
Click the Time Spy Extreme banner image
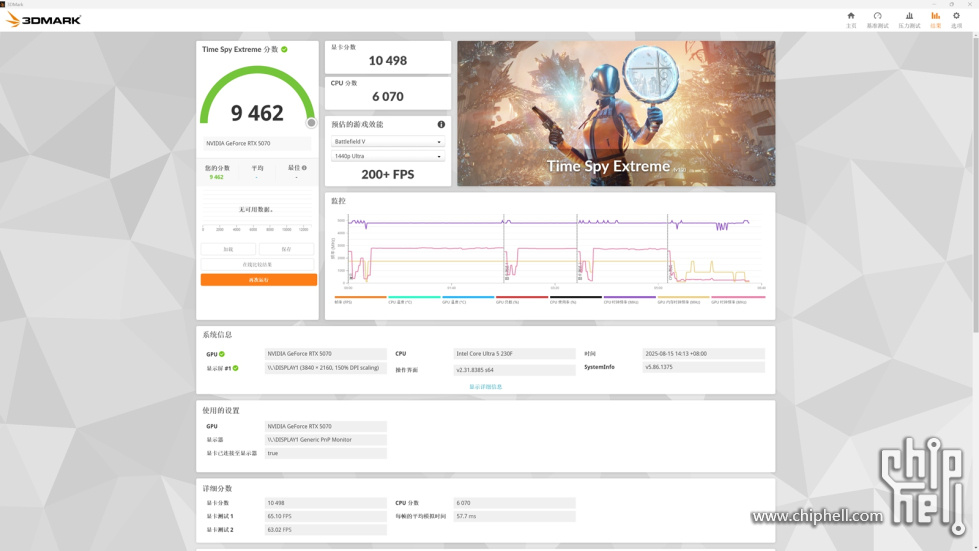pos(616,114)
